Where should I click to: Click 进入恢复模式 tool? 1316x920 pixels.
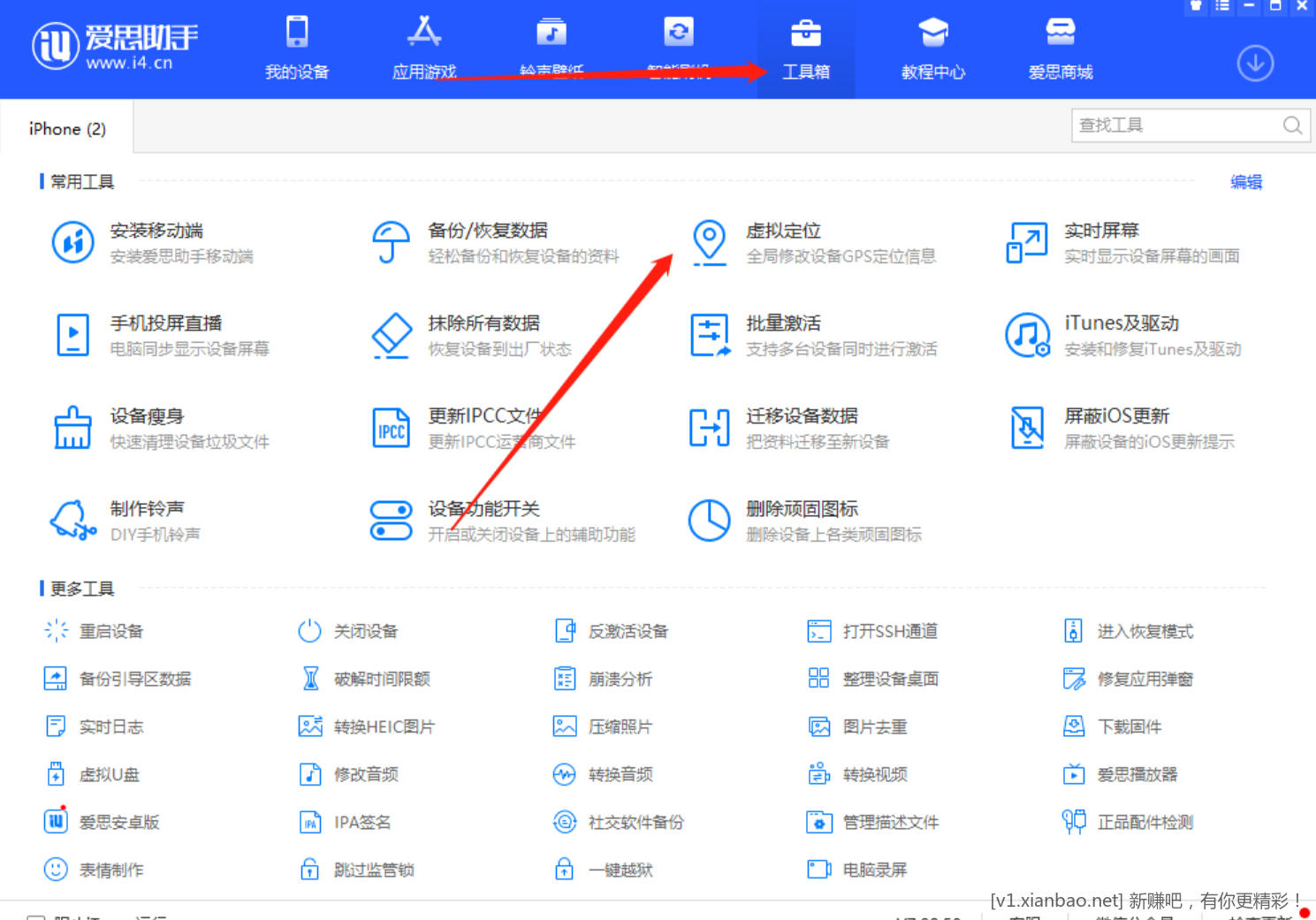click(x=1128, y=631)
